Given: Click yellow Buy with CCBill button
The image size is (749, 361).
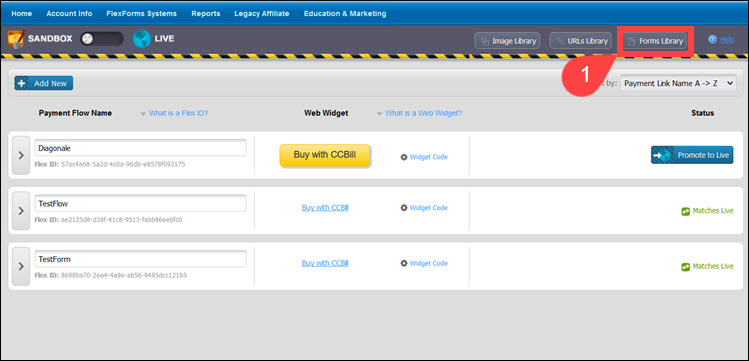Looking at the screenshot, I should pyautogui.click(x=325, y=155).
